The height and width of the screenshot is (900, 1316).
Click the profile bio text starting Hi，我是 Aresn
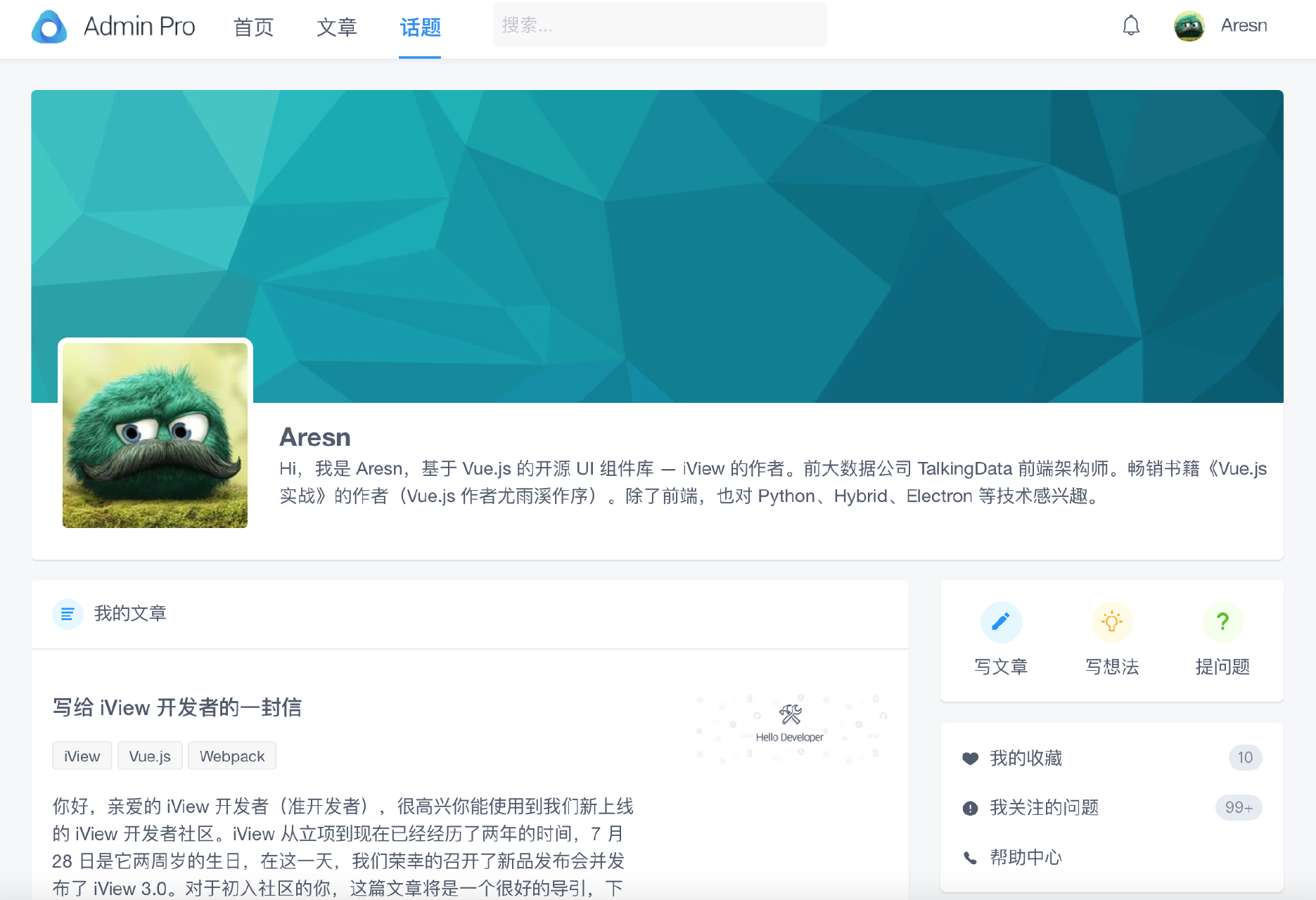click(773, 482)
